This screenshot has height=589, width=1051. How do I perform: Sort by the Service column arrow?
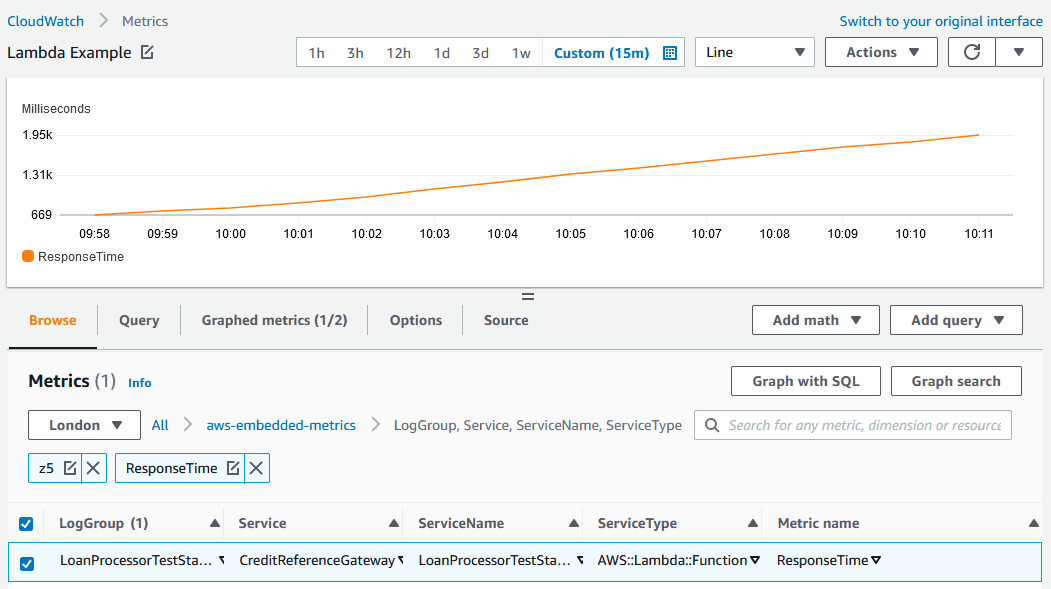(x=394, y=523)
